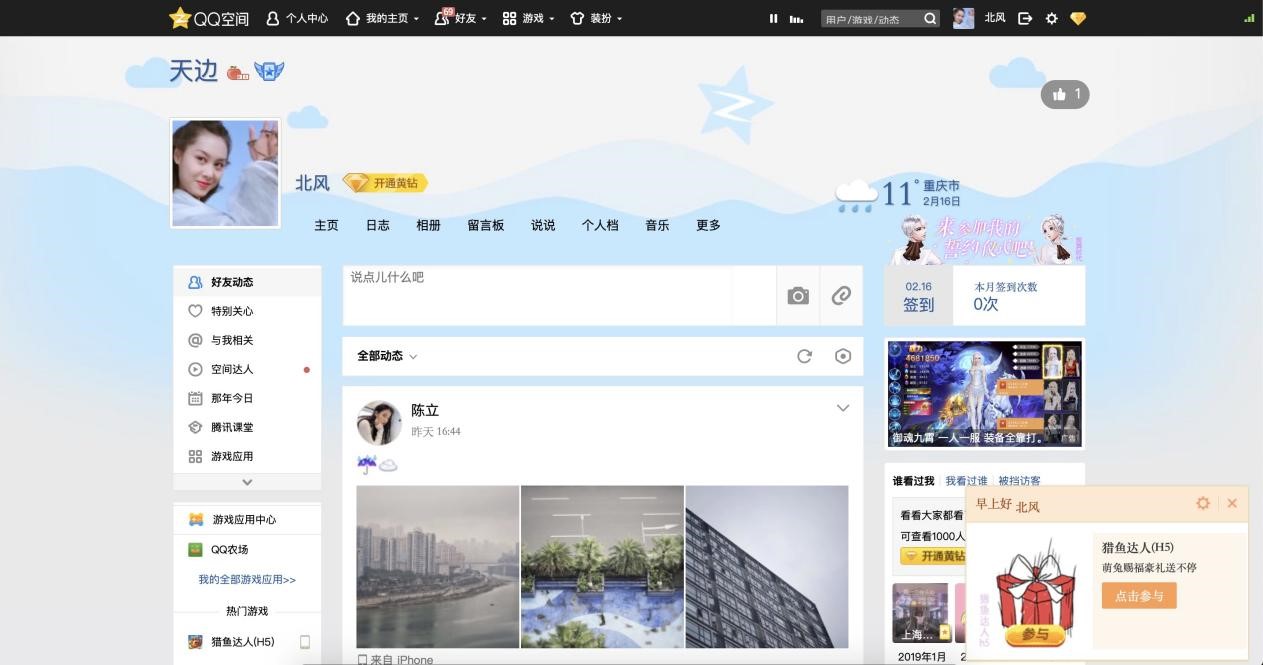Click the yellow diamond icon at top right
The height and width of the screenshot is (665, 1263).
pos(1078,18)
